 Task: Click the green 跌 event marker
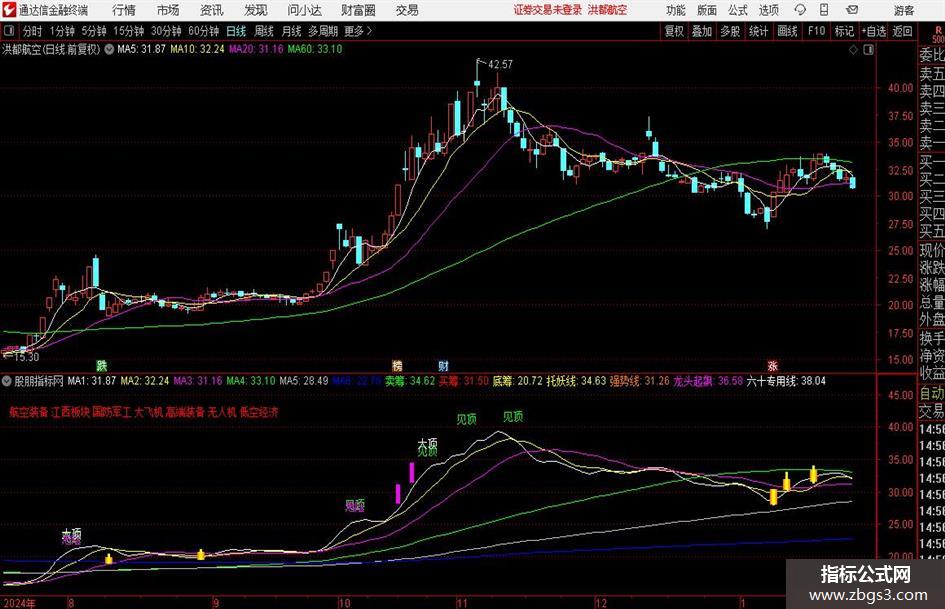102,366
